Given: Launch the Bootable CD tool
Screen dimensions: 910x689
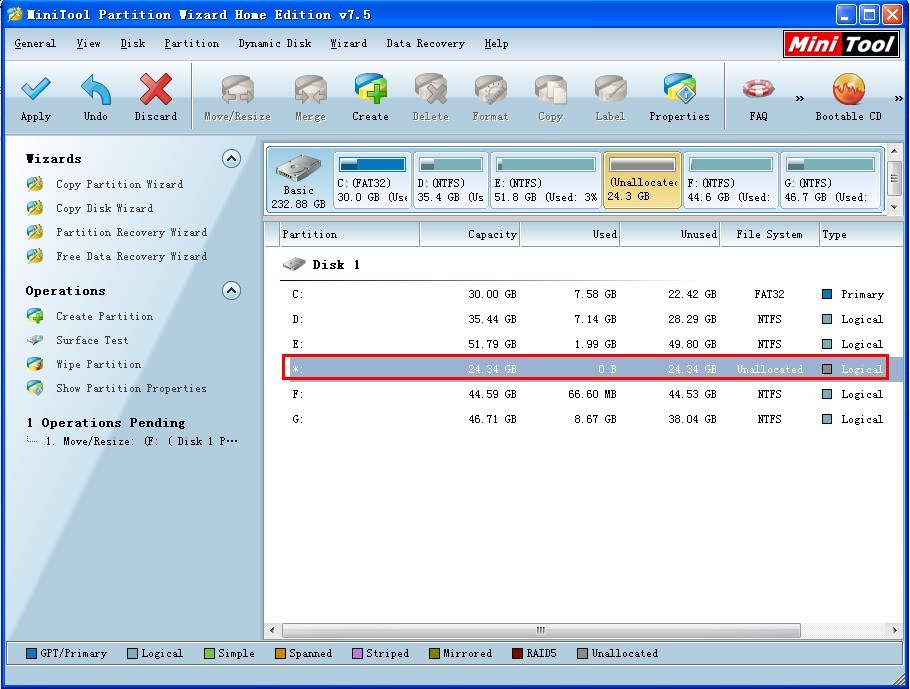Looking at the screenshot, I should 848,98.
